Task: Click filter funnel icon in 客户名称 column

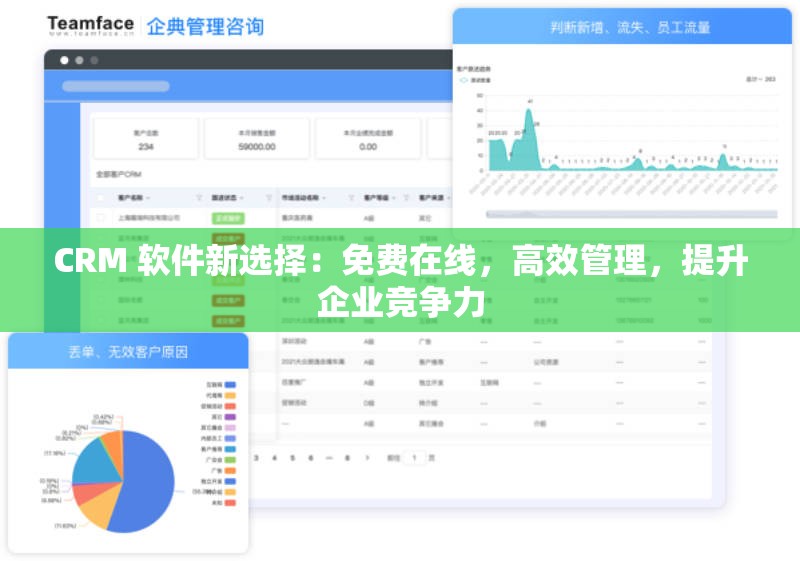Action: click(199, 198)
